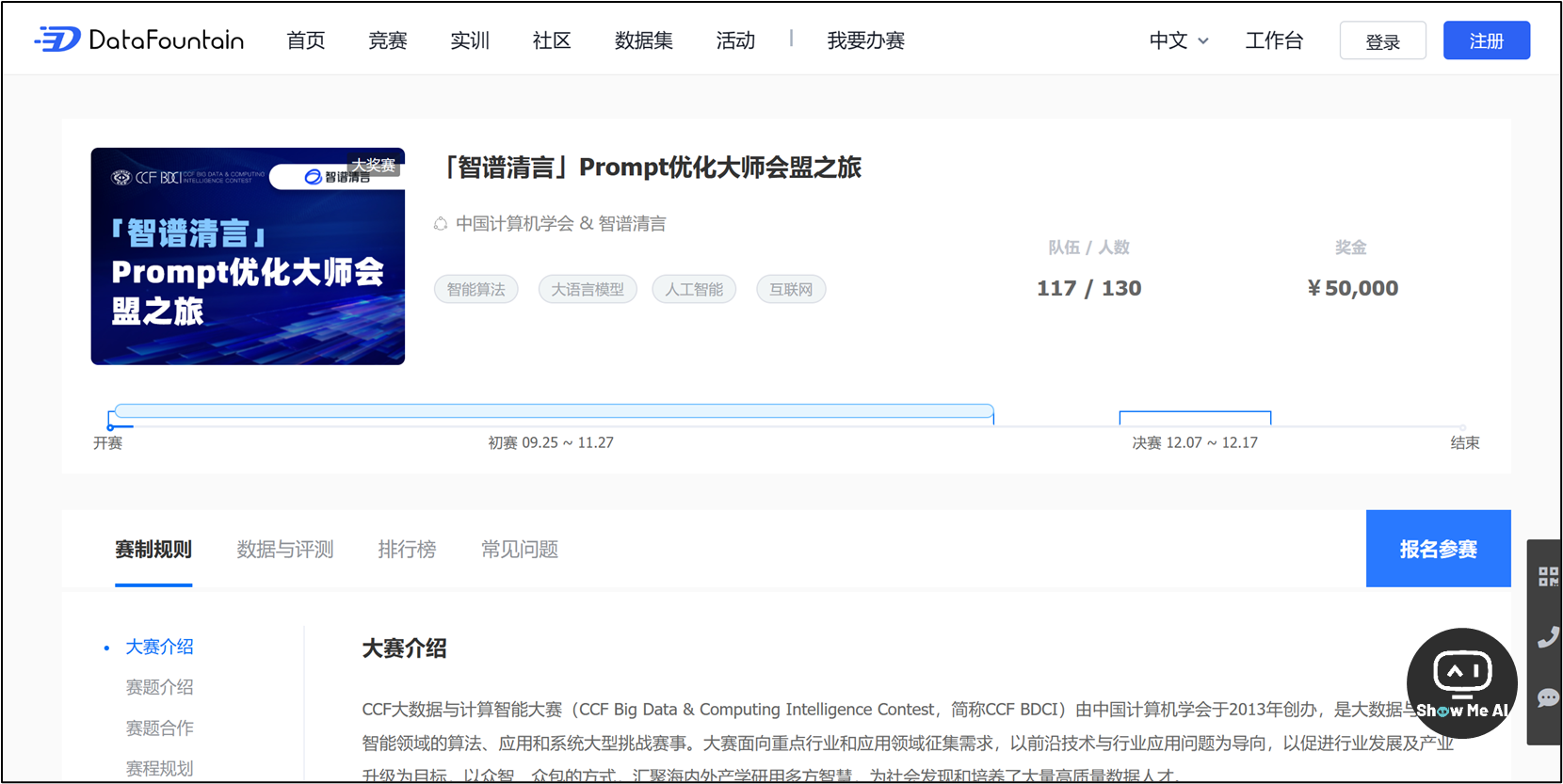Click the 初赛 09.25 ~ 11.27 label
Screen dimensions: 1563x784
click(x=551, y=442)
